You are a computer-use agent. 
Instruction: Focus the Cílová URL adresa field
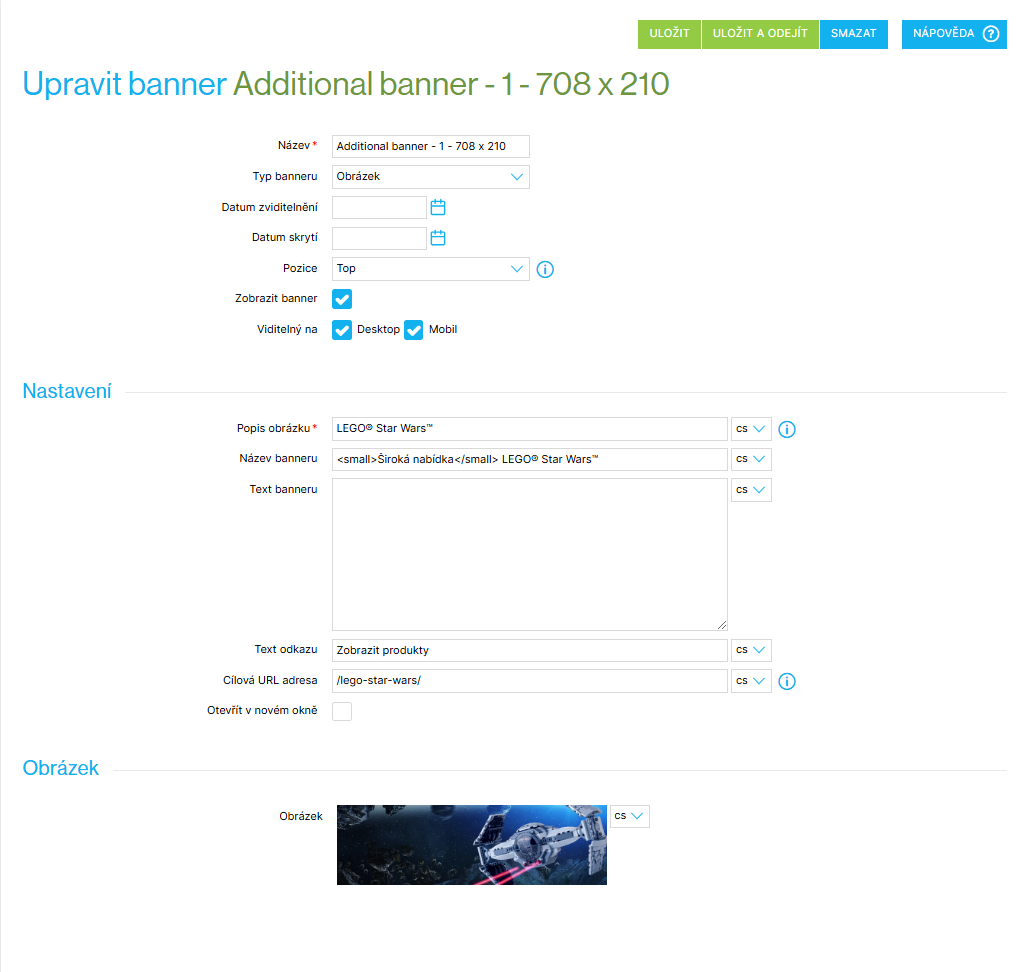[529, 681]
